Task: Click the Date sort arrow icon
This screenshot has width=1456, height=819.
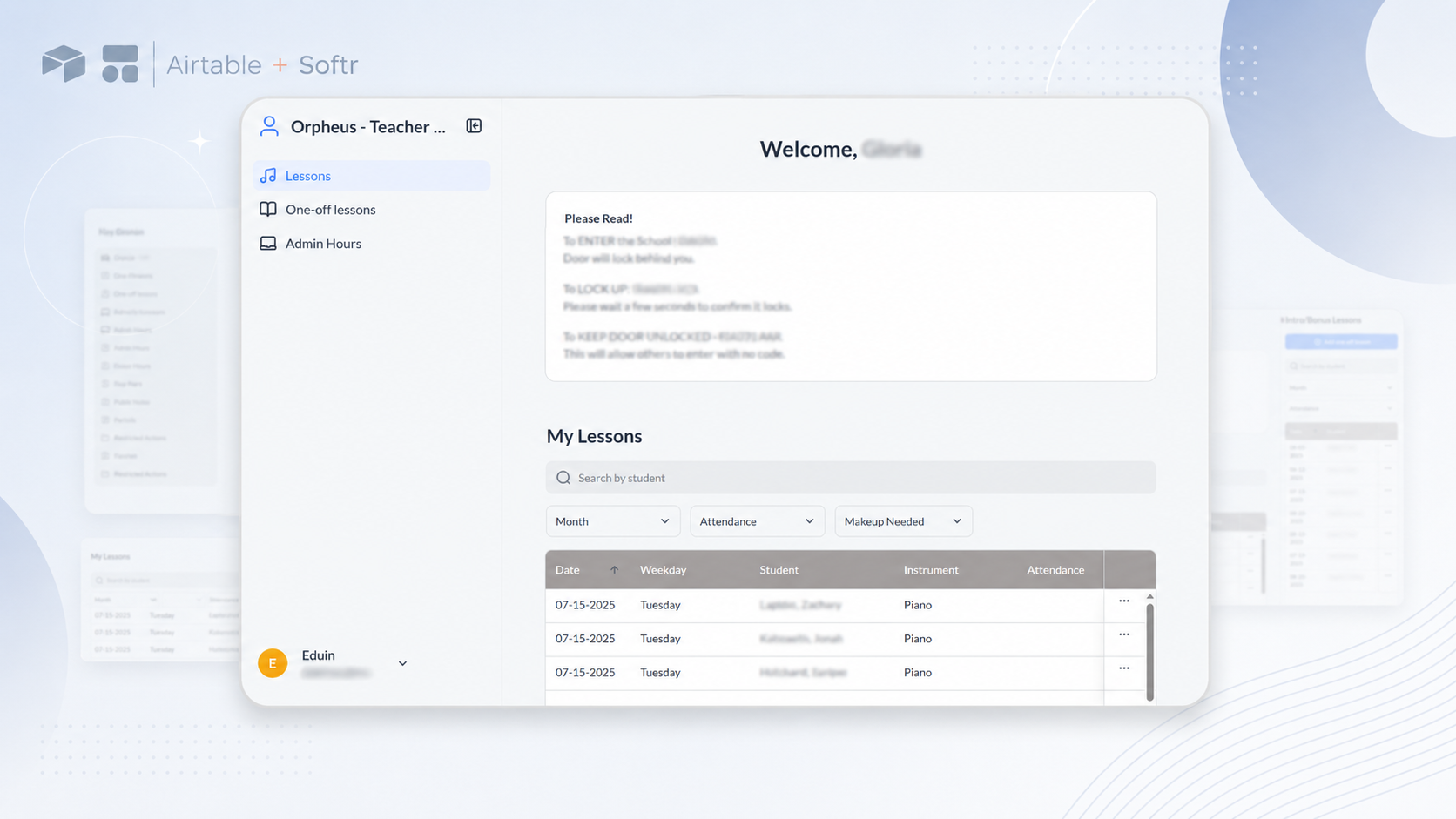Action: click(614, 570)
